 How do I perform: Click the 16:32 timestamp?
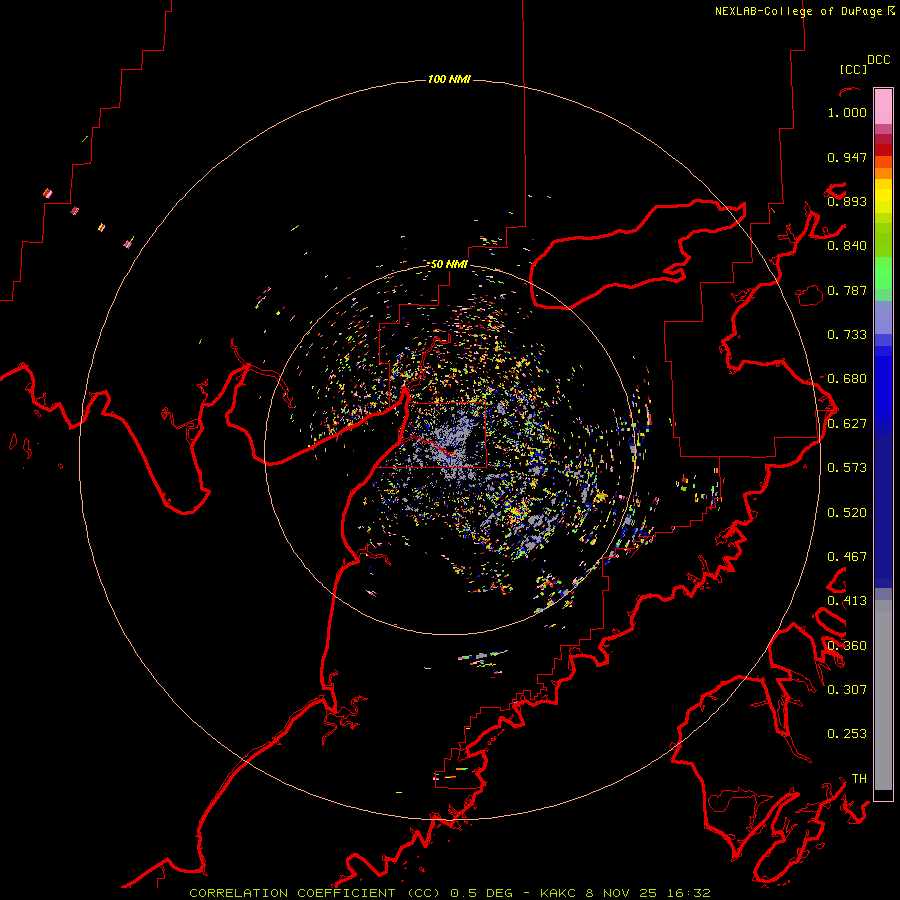click(x=689, y=893)
